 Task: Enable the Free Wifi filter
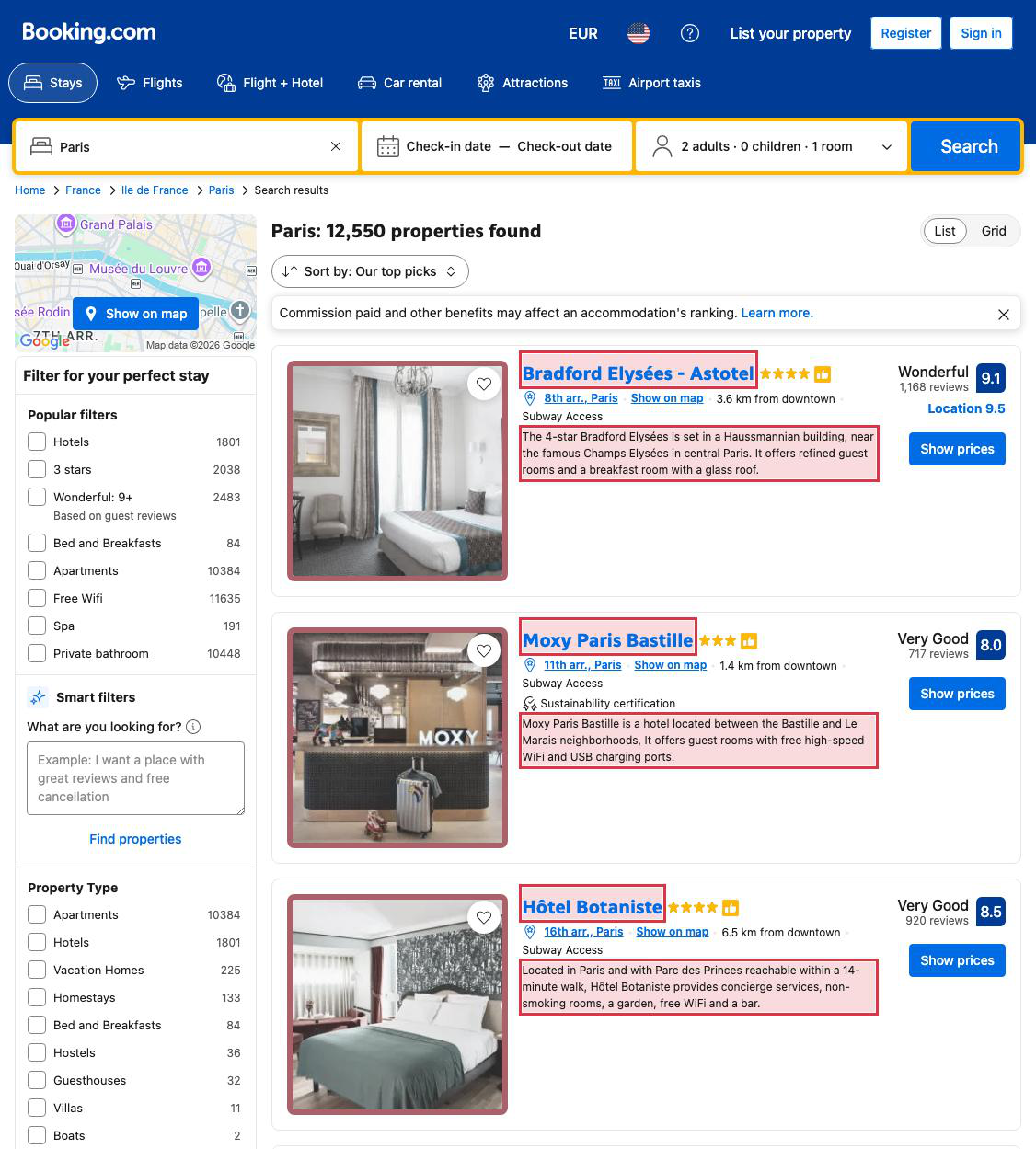click(37, 598)
